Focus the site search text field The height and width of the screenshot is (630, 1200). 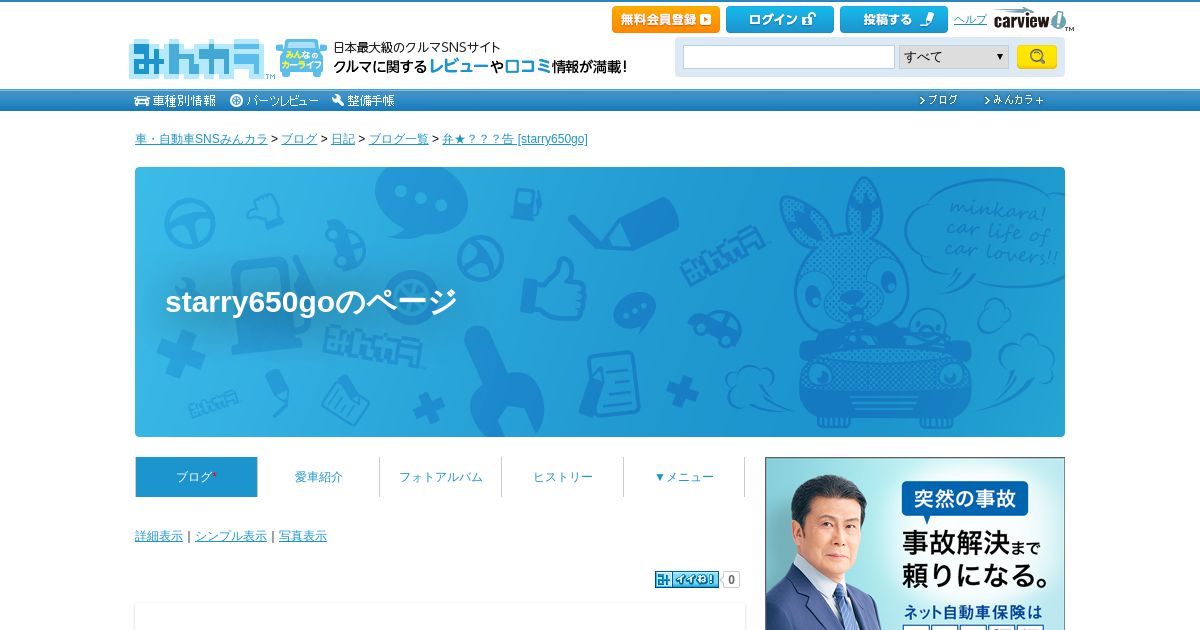click(x=789, y=57)
